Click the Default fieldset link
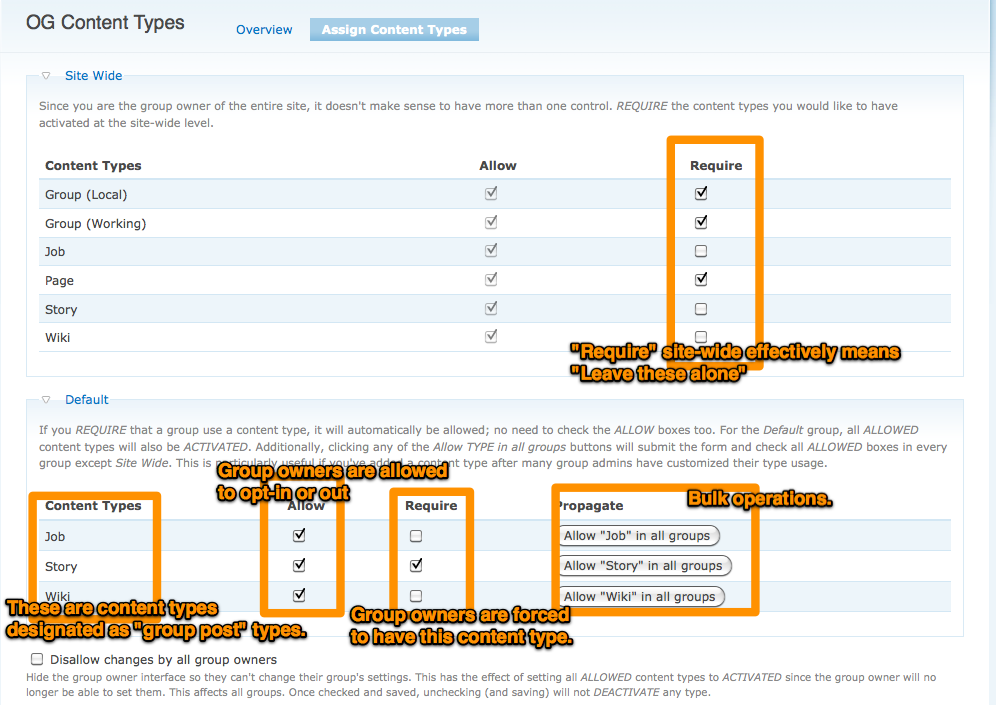 pyautogui.click(x=86, y=400)
